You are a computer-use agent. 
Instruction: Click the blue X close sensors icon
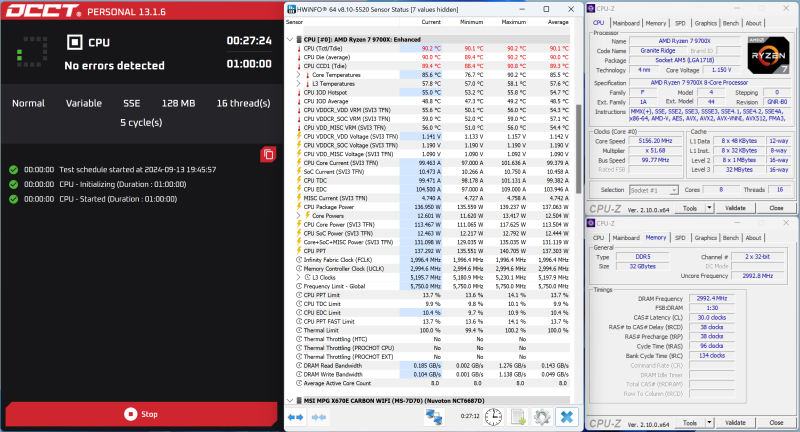567,416
